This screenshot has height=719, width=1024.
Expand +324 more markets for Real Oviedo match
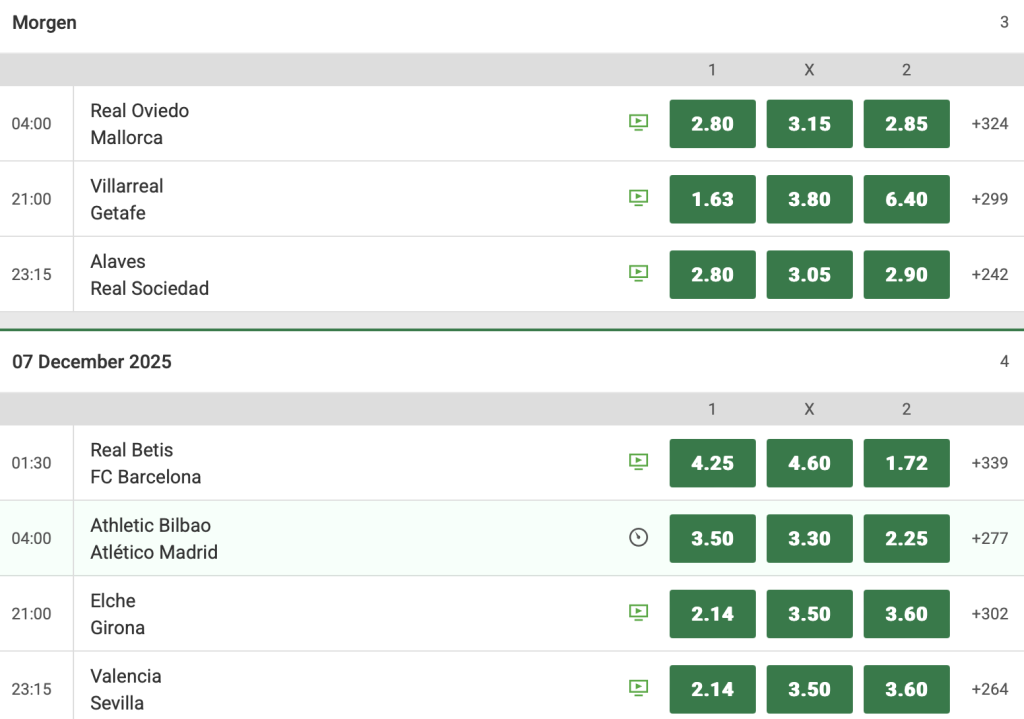990,124
